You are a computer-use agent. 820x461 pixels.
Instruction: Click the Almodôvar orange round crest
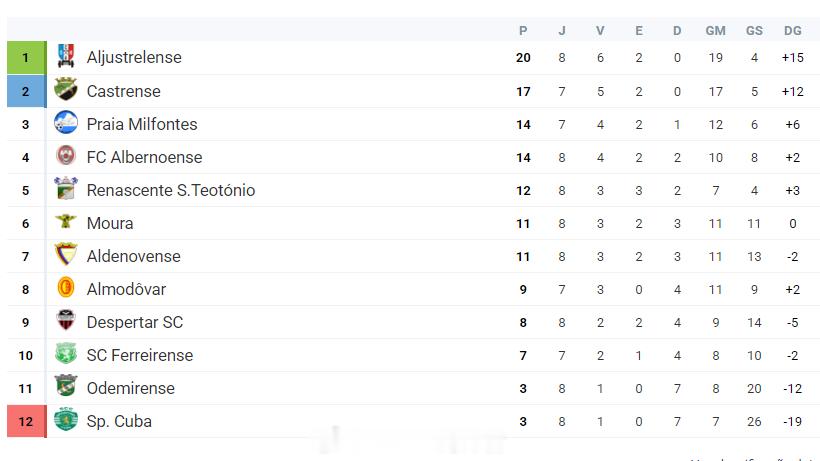[66, 288]
